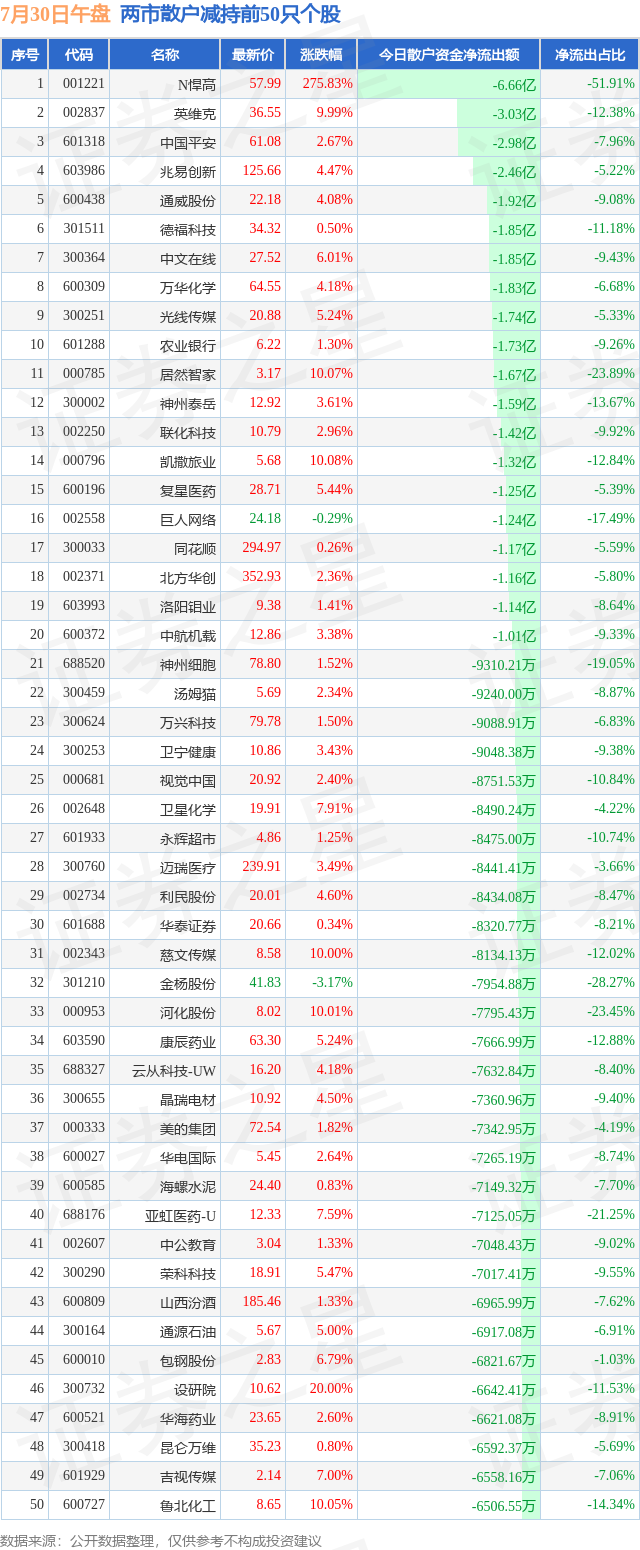Select stock name 云从科技-UW
Screen dimensions: 640x1550
(x=175, y=1070)
